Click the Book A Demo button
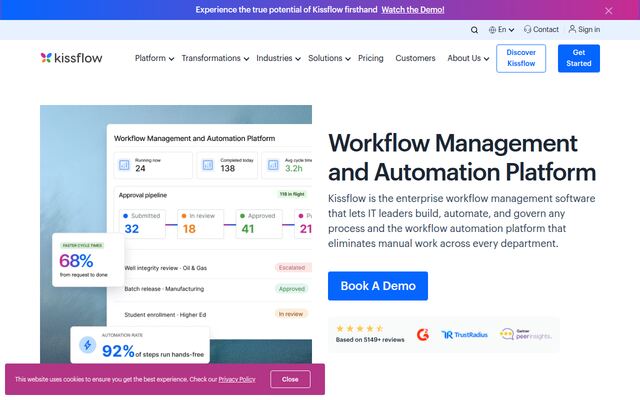This screenshot has width=640, height=400. 378,286
